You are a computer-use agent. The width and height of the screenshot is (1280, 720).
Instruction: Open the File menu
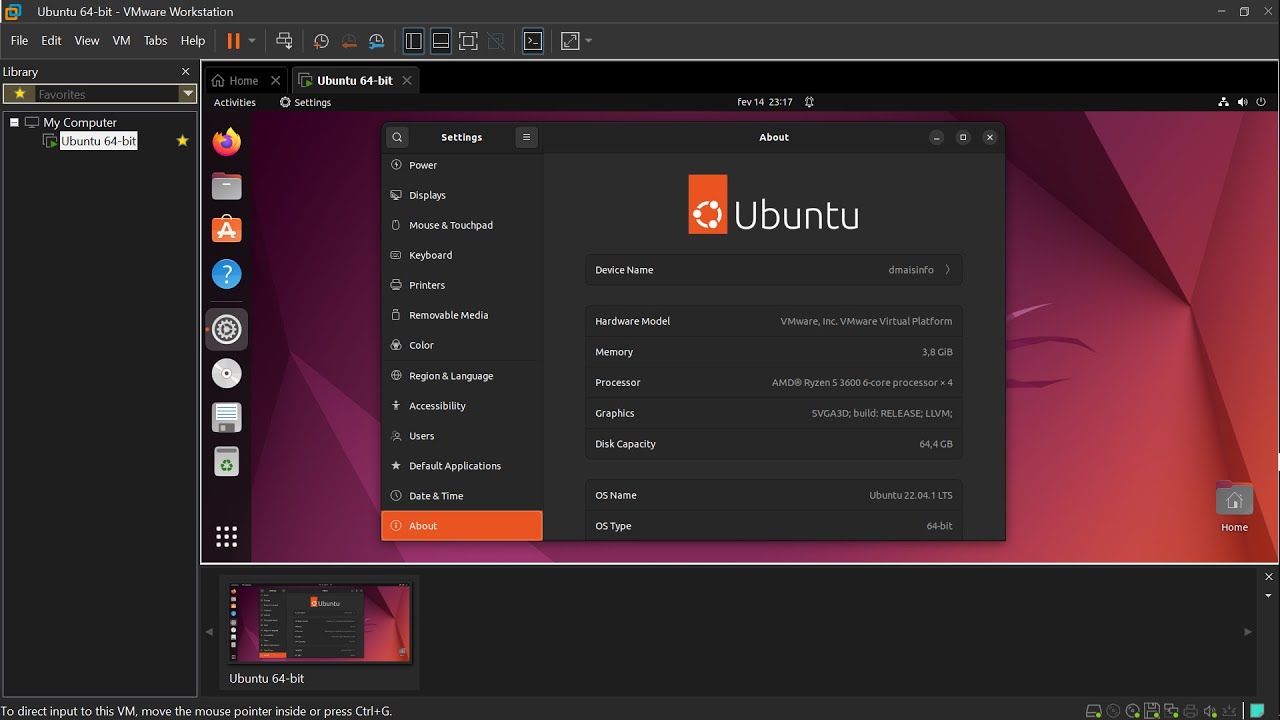point(19,41)
